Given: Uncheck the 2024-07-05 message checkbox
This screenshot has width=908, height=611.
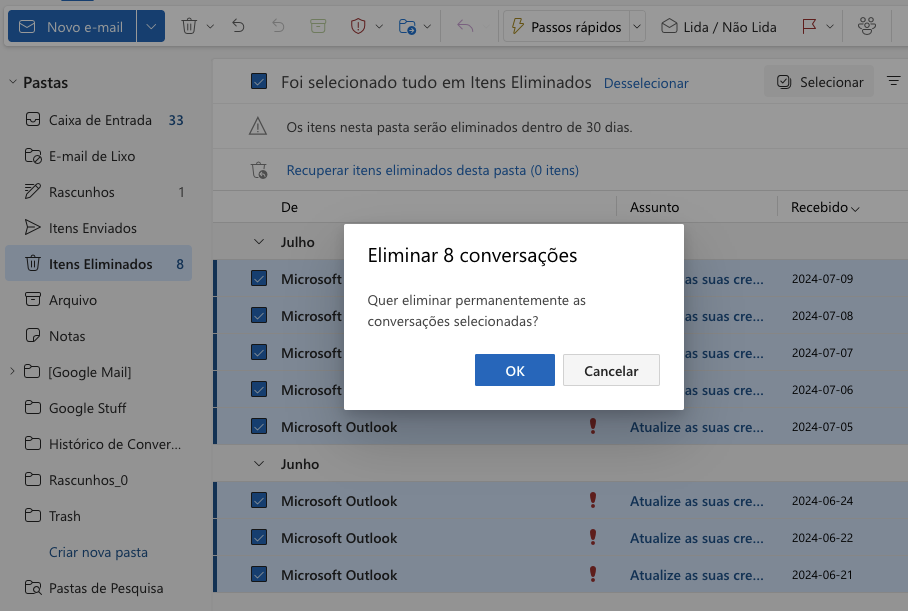Looking at the screenshot, I should pos(259,427).
